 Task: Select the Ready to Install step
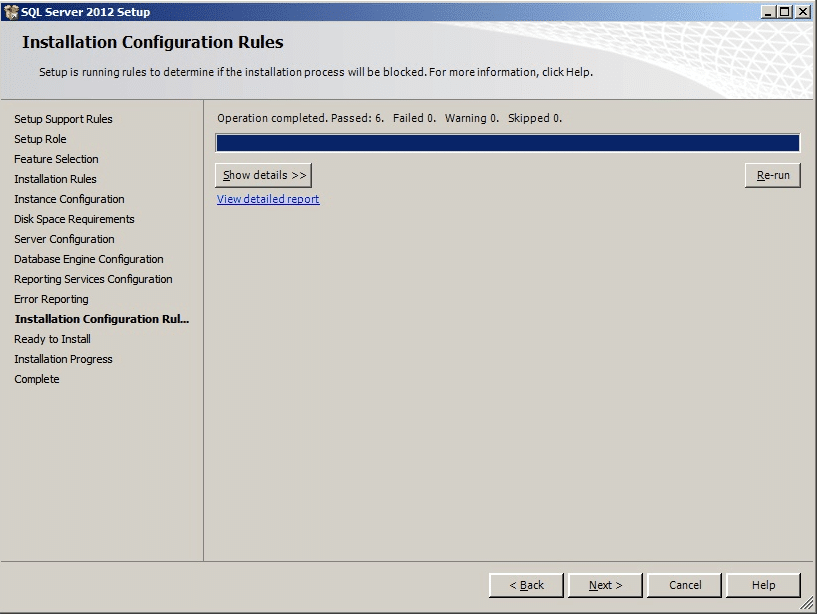(x=54, y=339)
